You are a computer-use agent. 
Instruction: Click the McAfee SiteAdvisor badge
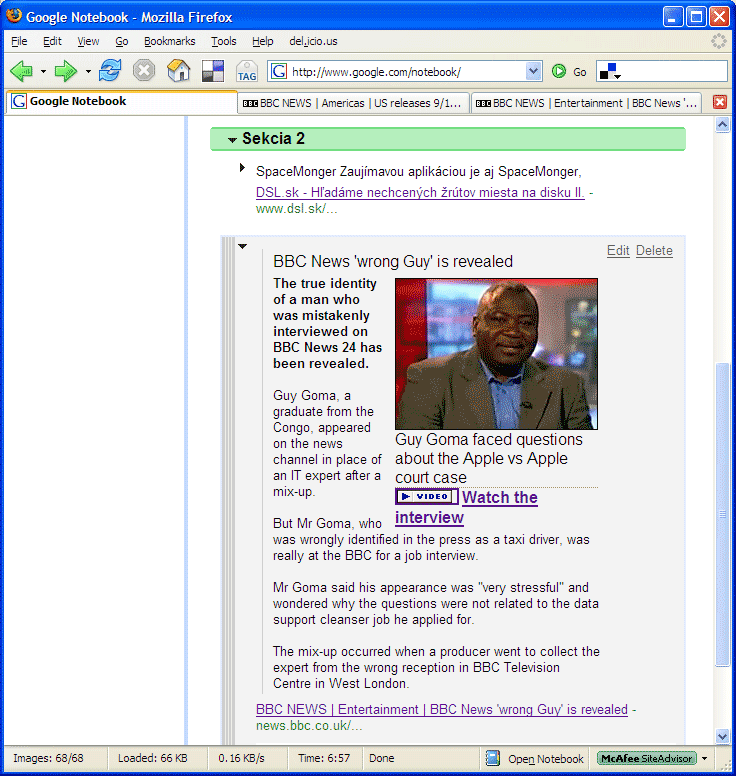[646, 758]
